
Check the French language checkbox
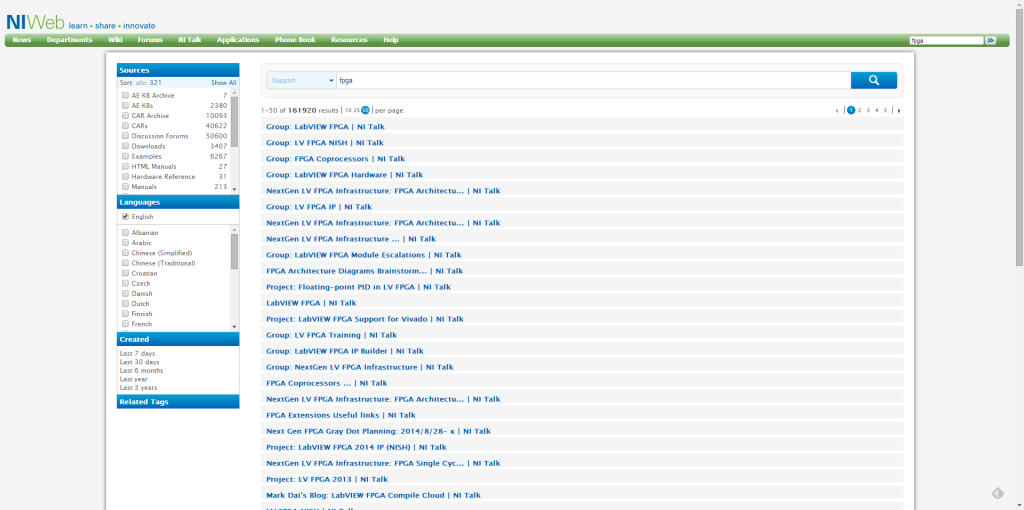(x=125, y=324)
